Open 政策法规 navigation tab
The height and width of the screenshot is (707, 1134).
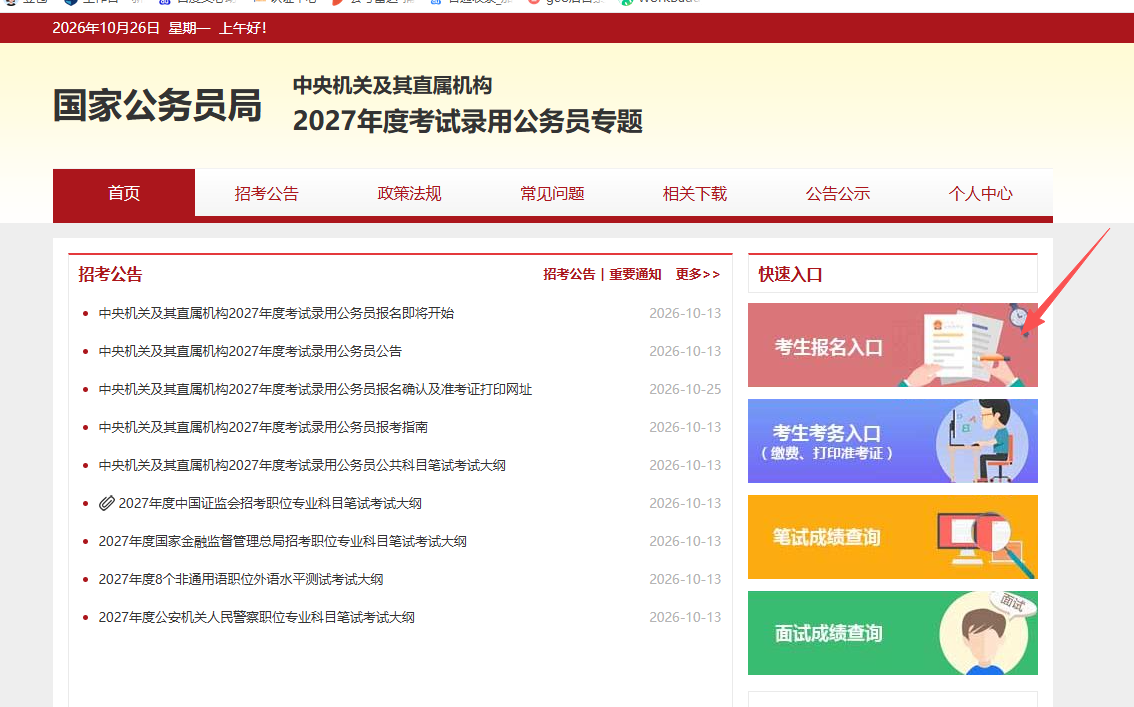coord(409,194)
